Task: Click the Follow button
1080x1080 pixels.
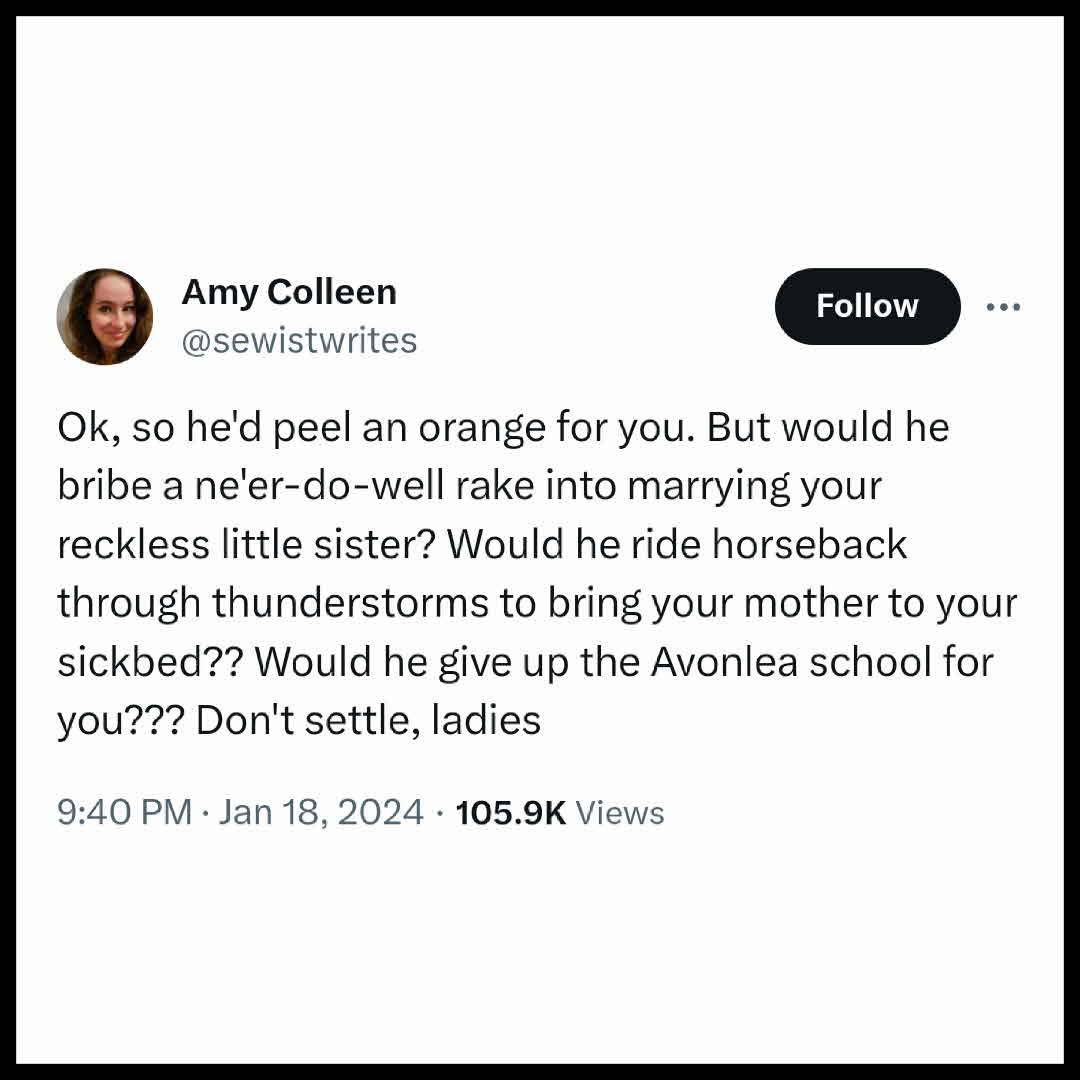Action: pyautogui.click(x=867, y=306)
